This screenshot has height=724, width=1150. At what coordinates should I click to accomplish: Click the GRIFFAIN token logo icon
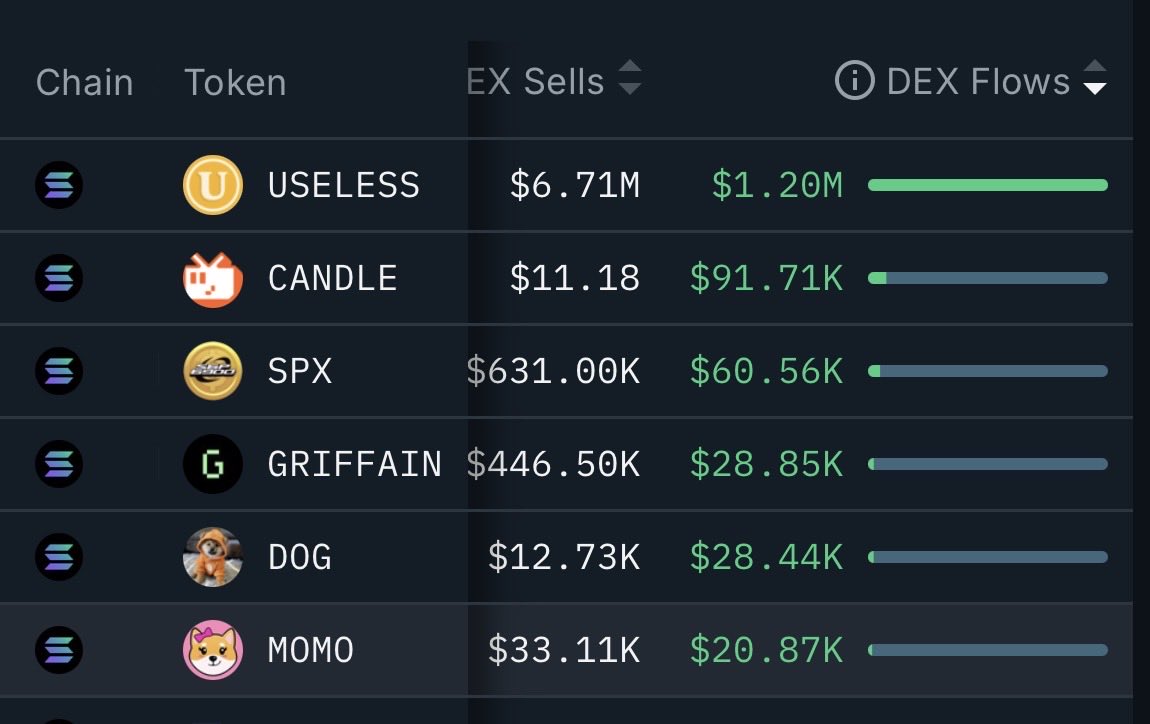point(213,464)
